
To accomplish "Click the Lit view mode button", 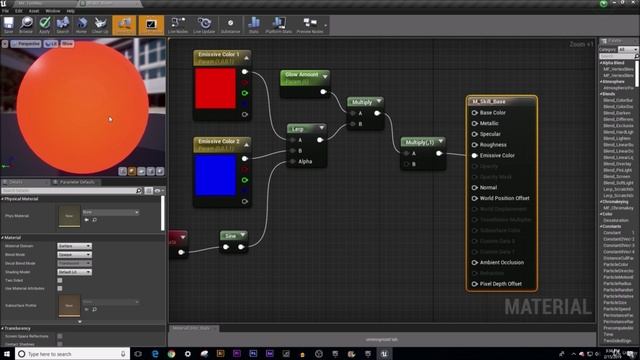I will (51, 44).
